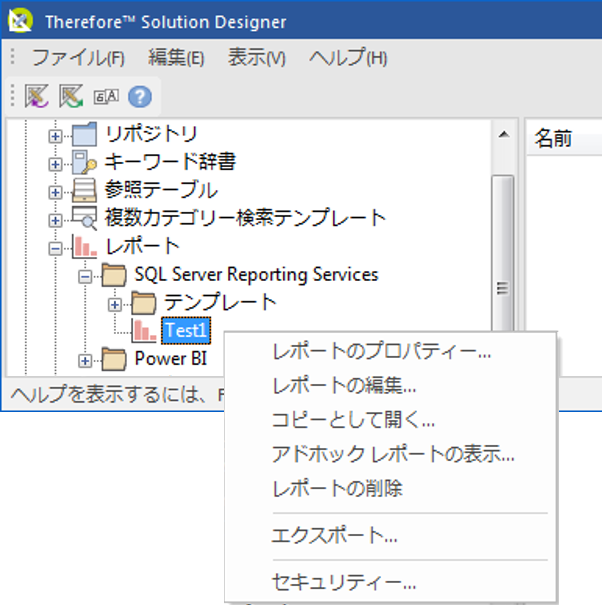This screenshot has width=602, height=605.
Task: Open the 編集(E) menu
Action: pyautogui.click(x=176, y=57)
